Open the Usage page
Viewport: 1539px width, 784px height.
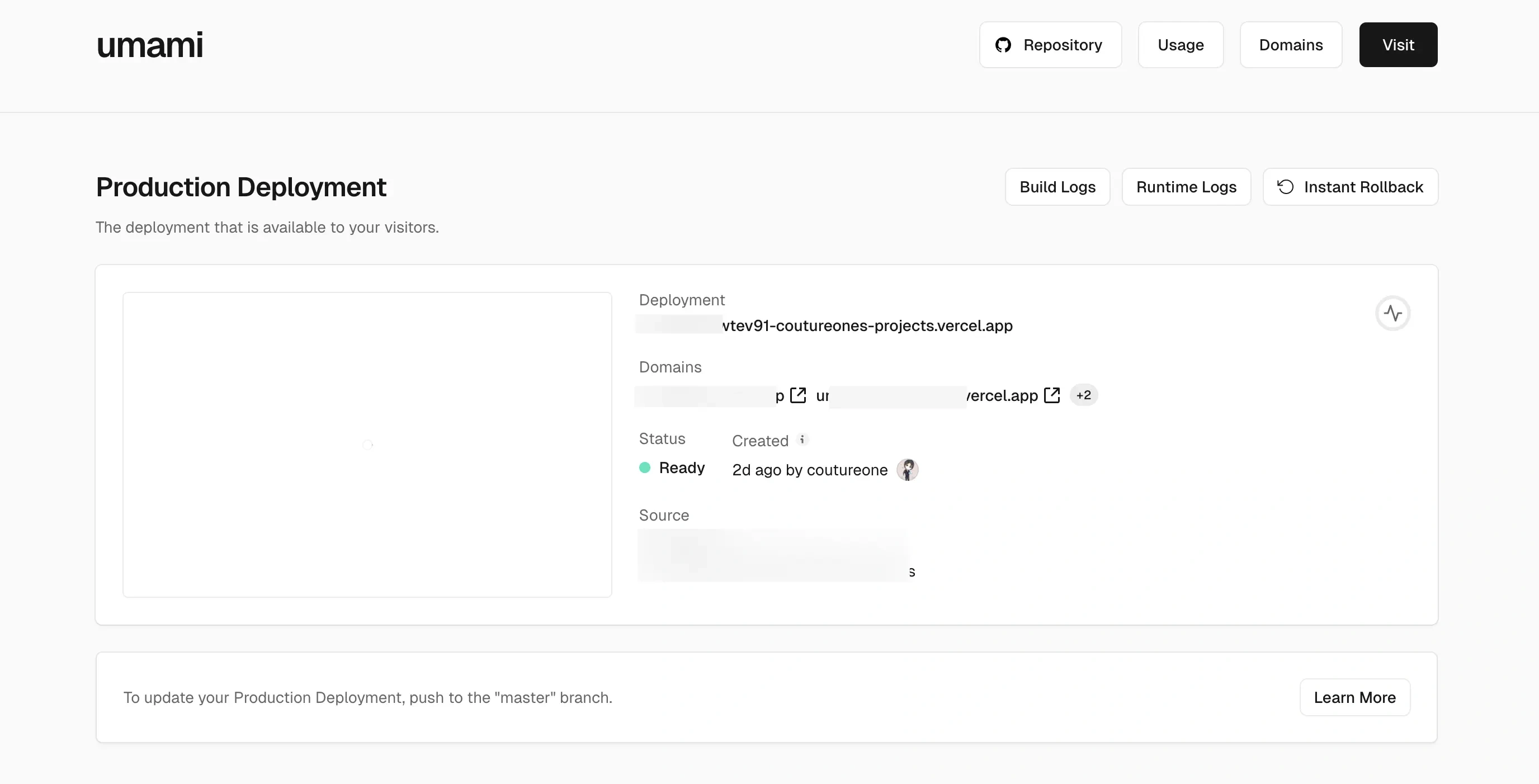click(x=1181, y=45)
